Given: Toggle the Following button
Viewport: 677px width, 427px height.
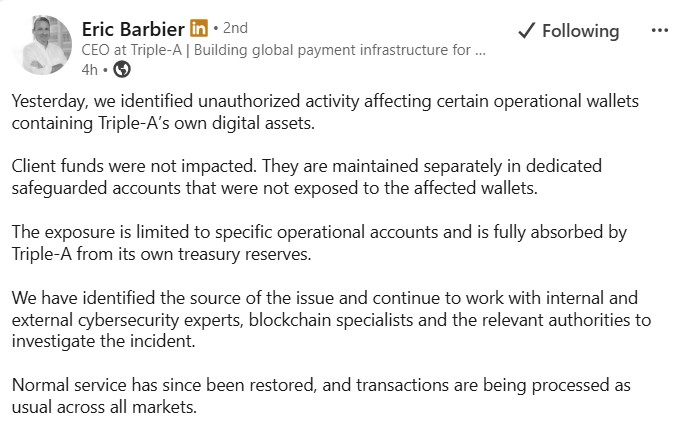Looking at the screenshot, I should [x=569, y=31].
